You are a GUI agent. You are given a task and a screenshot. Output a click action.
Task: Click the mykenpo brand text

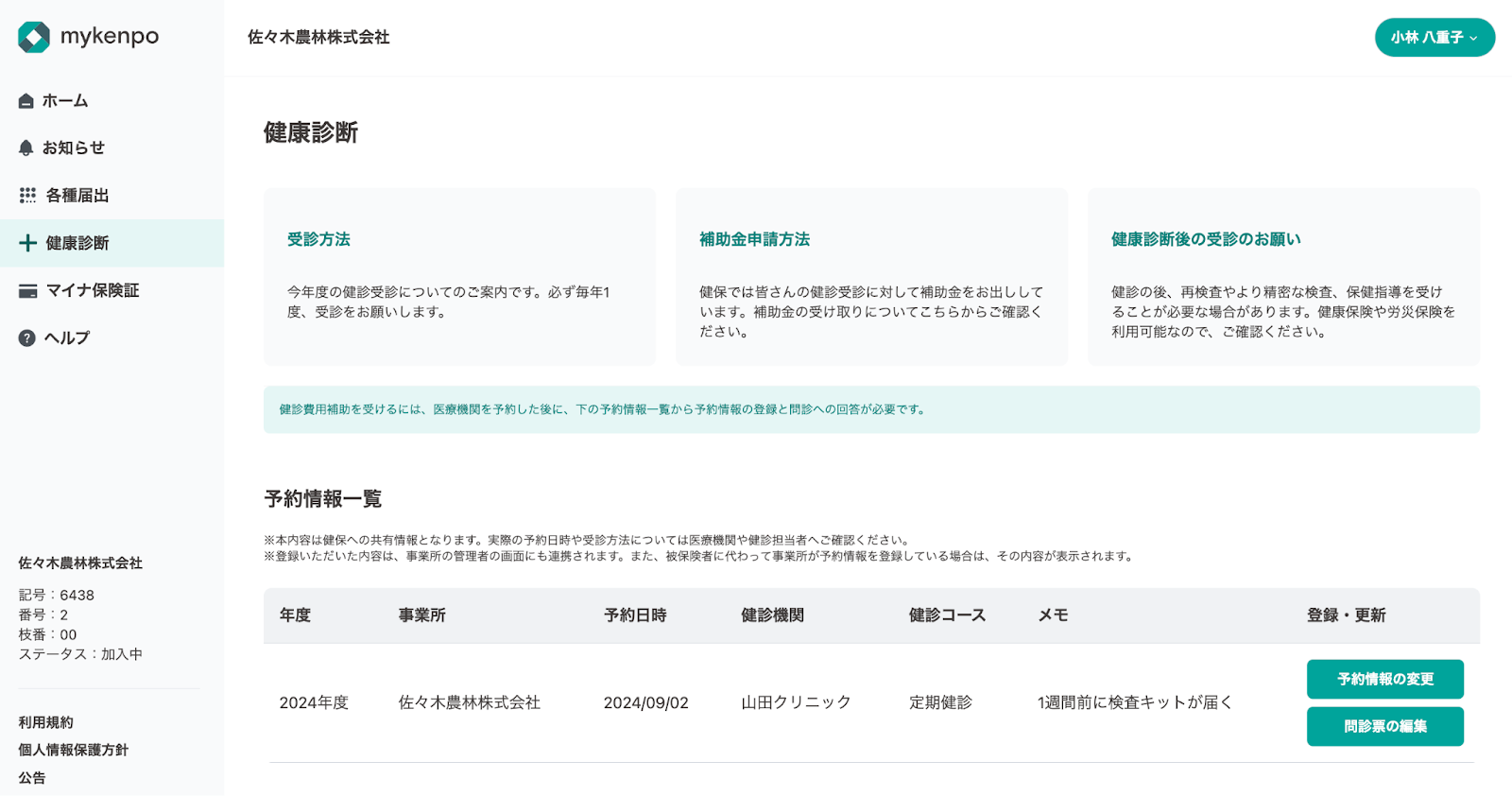coord(110,37)
